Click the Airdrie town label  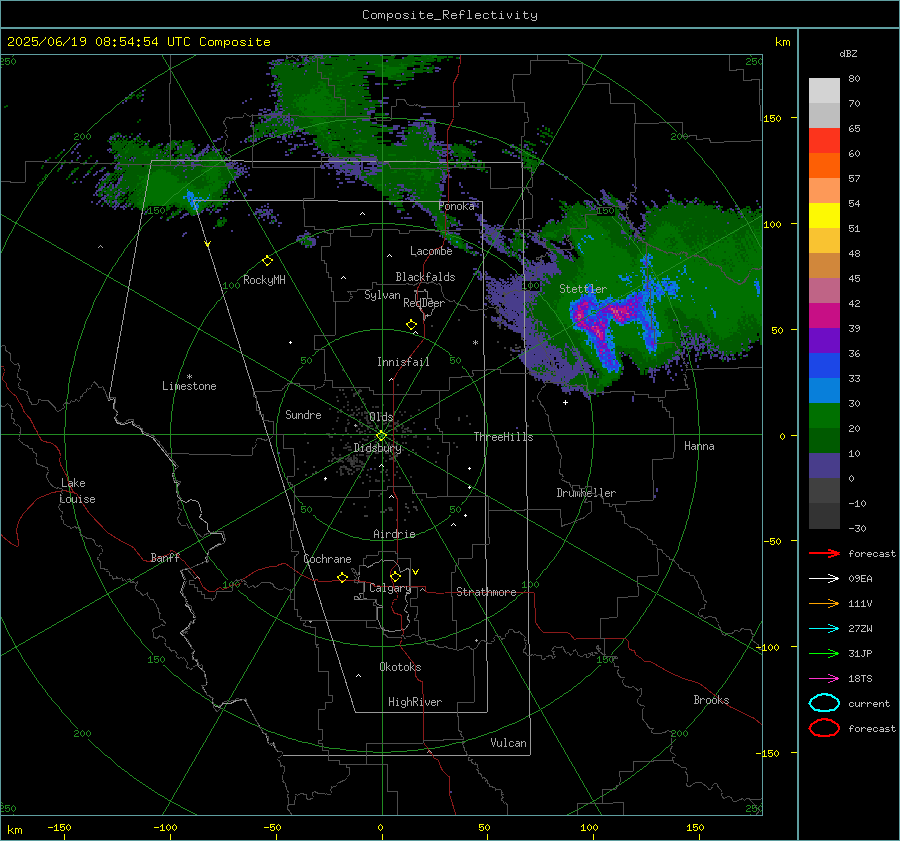click(394, 534)
